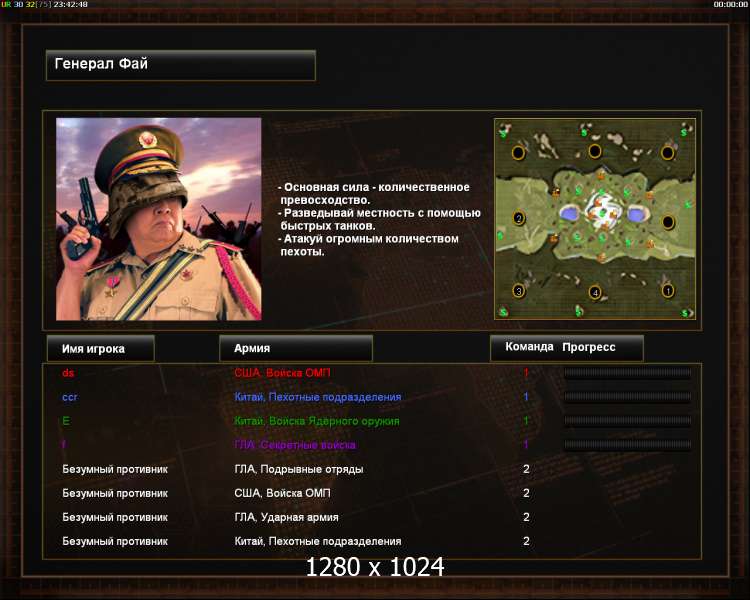Select player name ds in the list
750x600 pixels.
click(68, 373)
